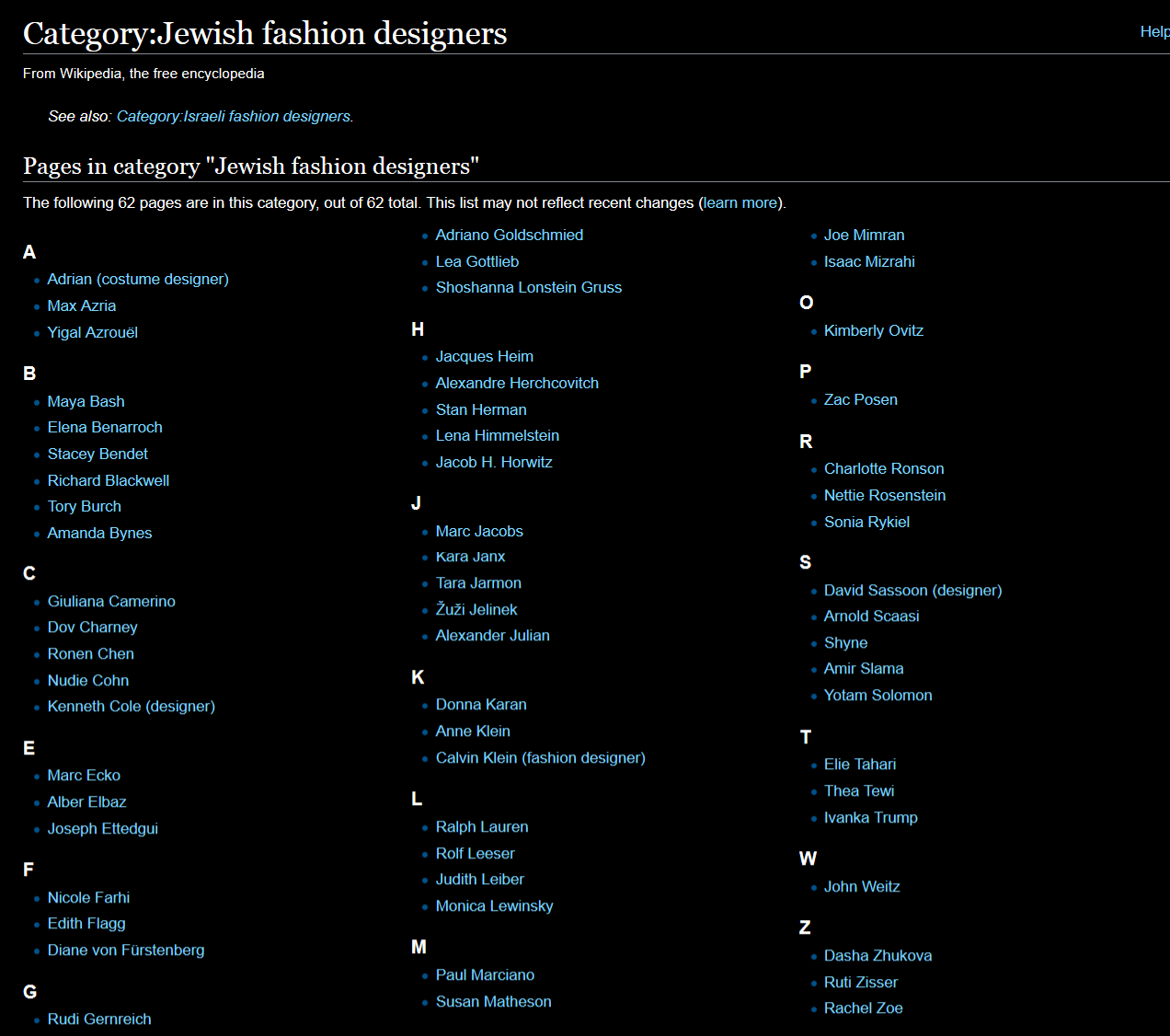1170x1036 pixels.
Task: Go to Amanda Bynes page
Action: (100, 533)
